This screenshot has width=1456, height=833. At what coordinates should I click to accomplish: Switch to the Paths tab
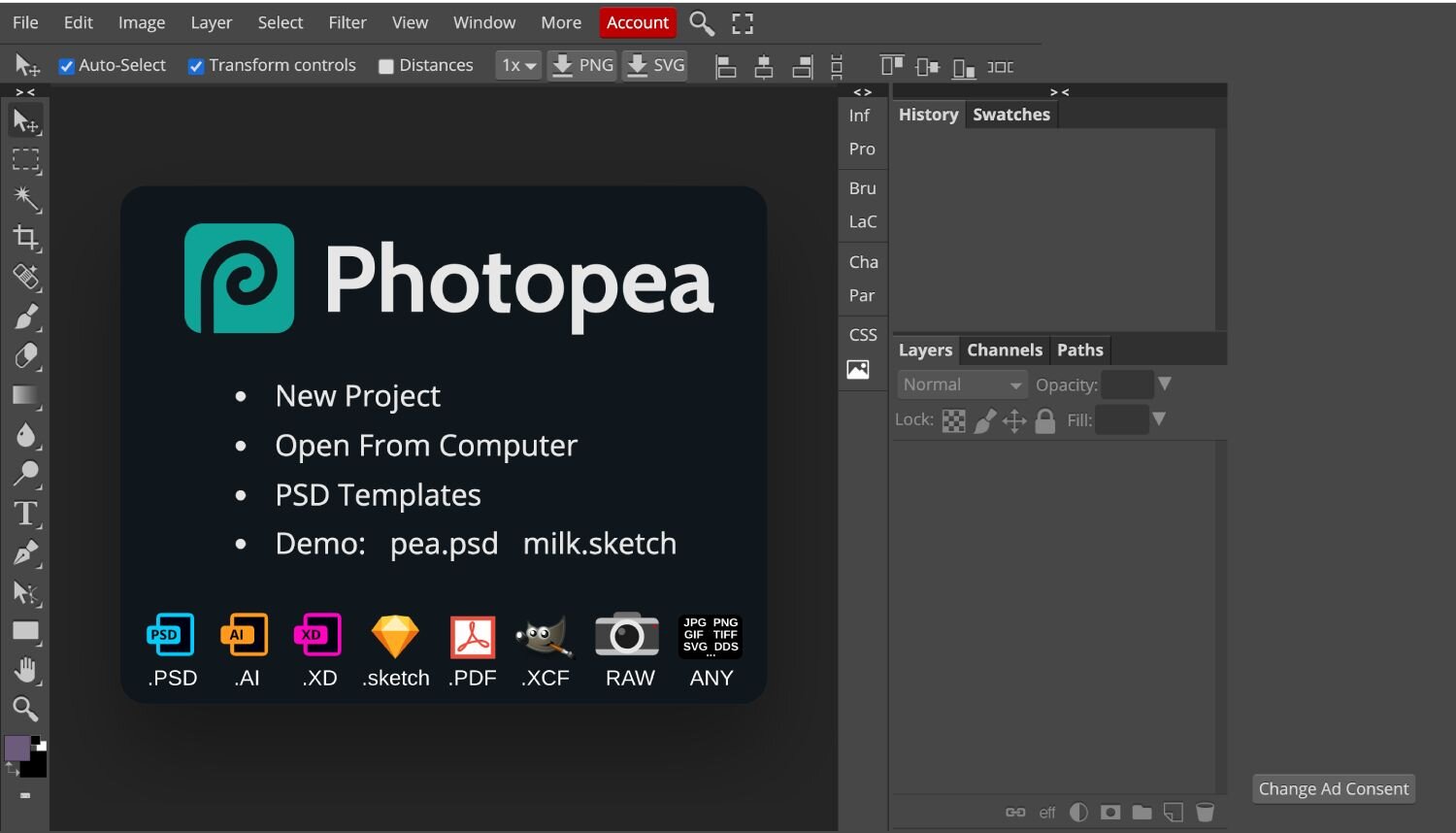pyautogui.click(x=1080, y=350)
